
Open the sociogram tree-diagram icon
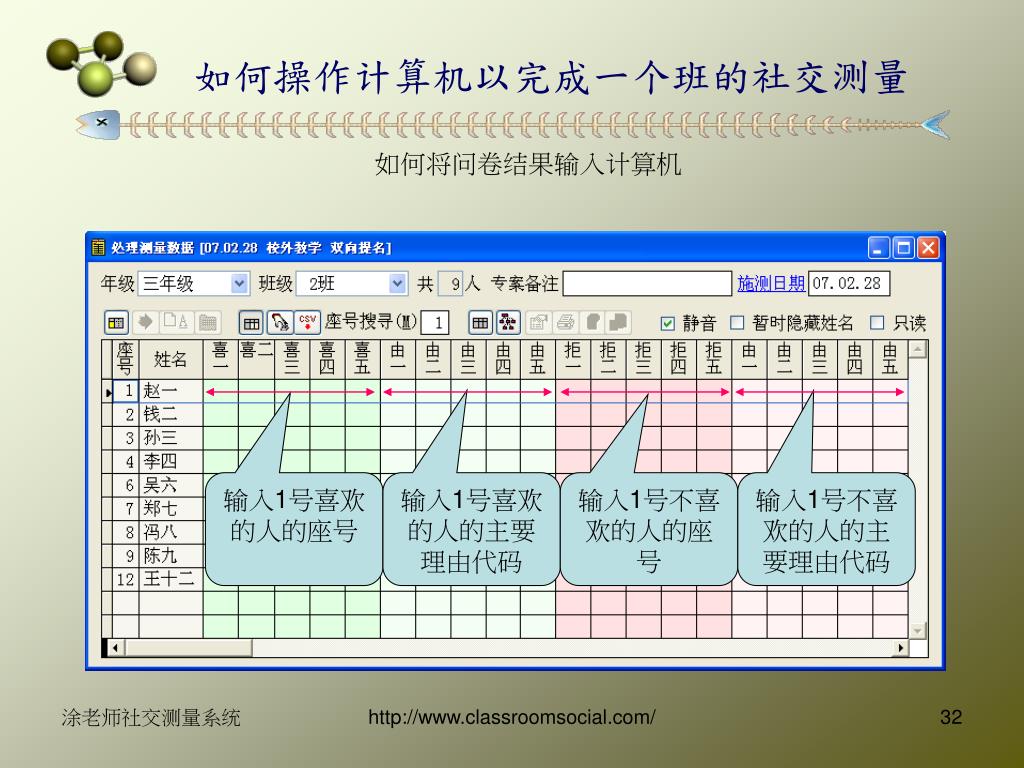[507, 323]
